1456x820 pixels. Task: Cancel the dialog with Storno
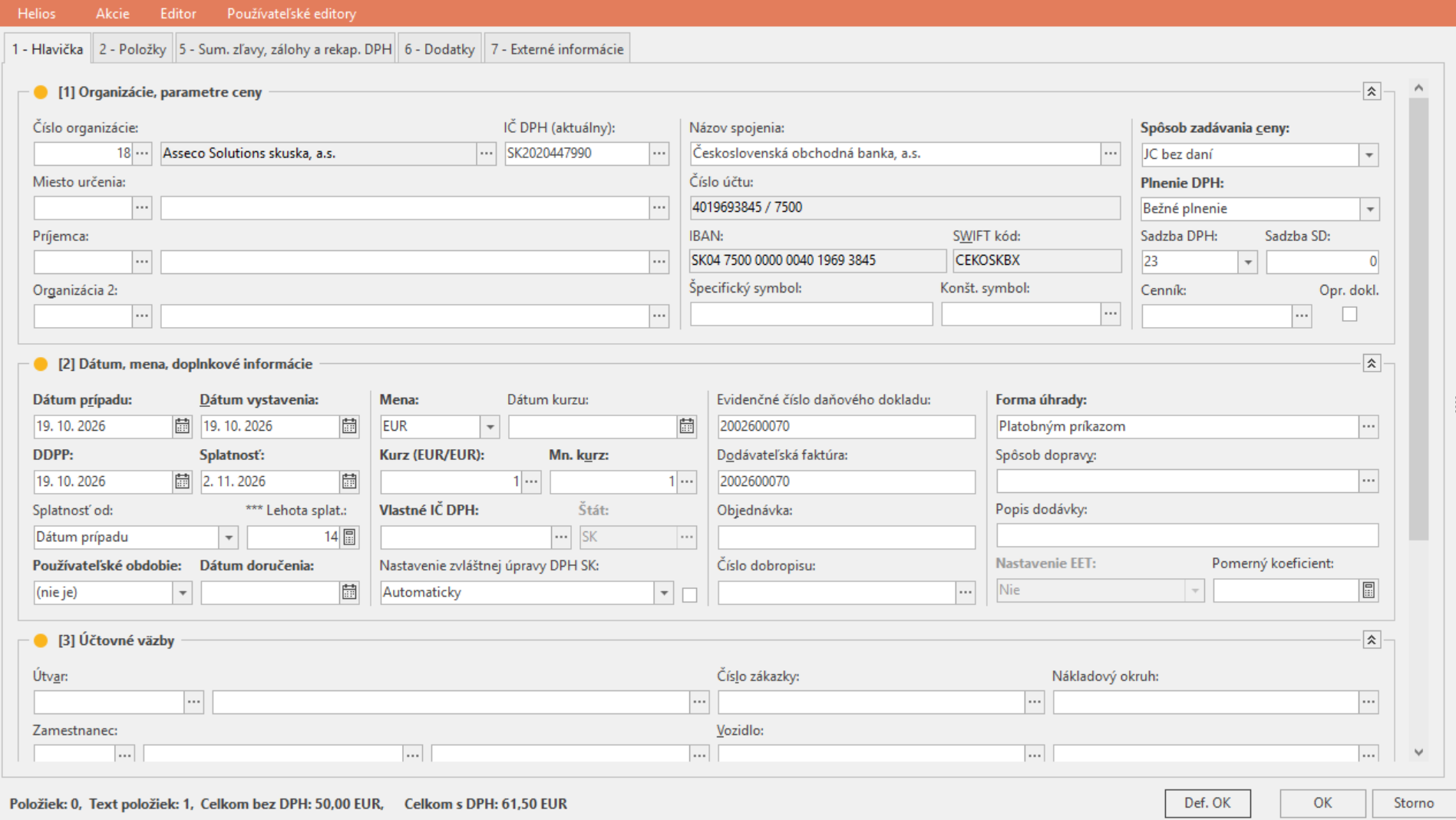tap(1413, 803)
